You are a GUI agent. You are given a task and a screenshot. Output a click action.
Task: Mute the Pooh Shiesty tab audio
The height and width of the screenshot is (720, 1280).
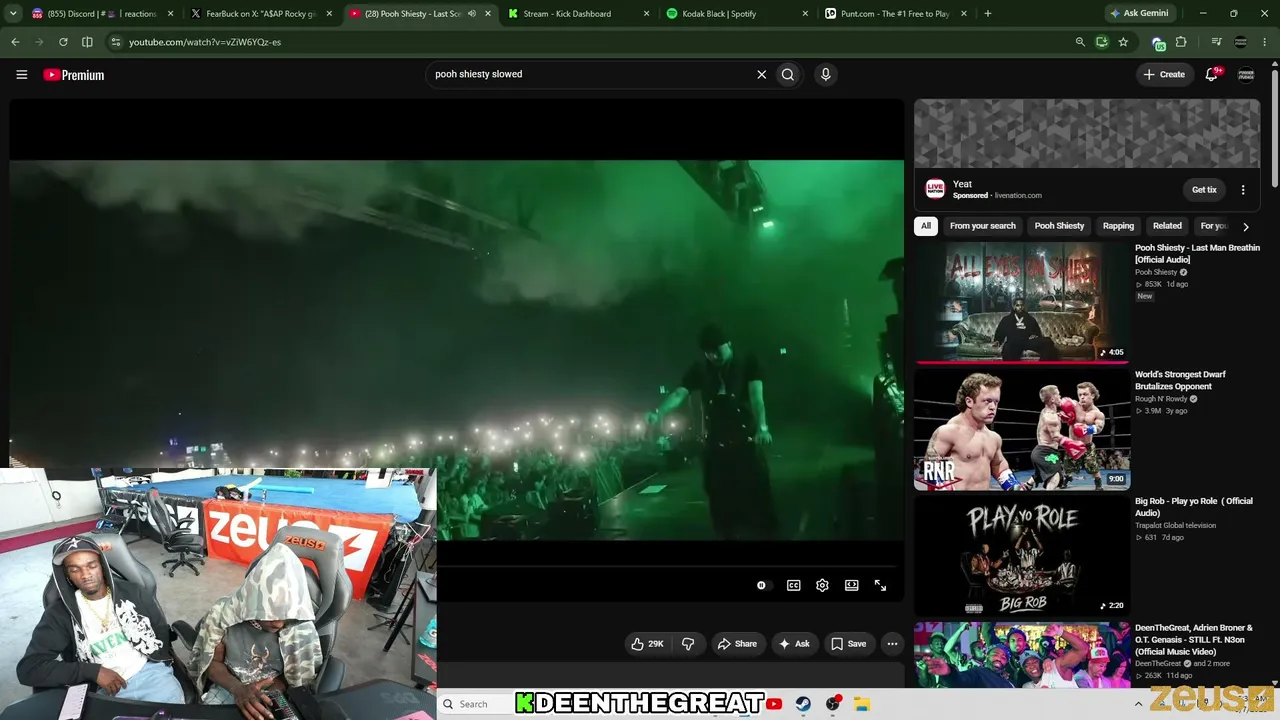(472, 14)
